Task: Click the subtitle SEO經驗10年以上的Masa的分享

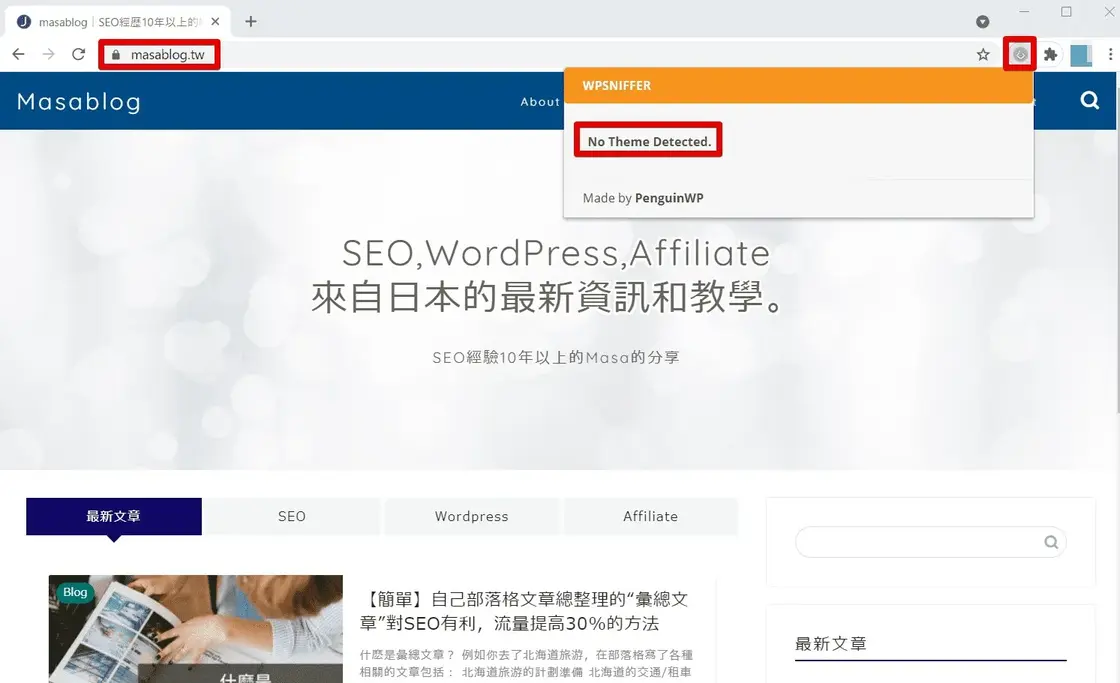Action: click(x=556, y=357)
